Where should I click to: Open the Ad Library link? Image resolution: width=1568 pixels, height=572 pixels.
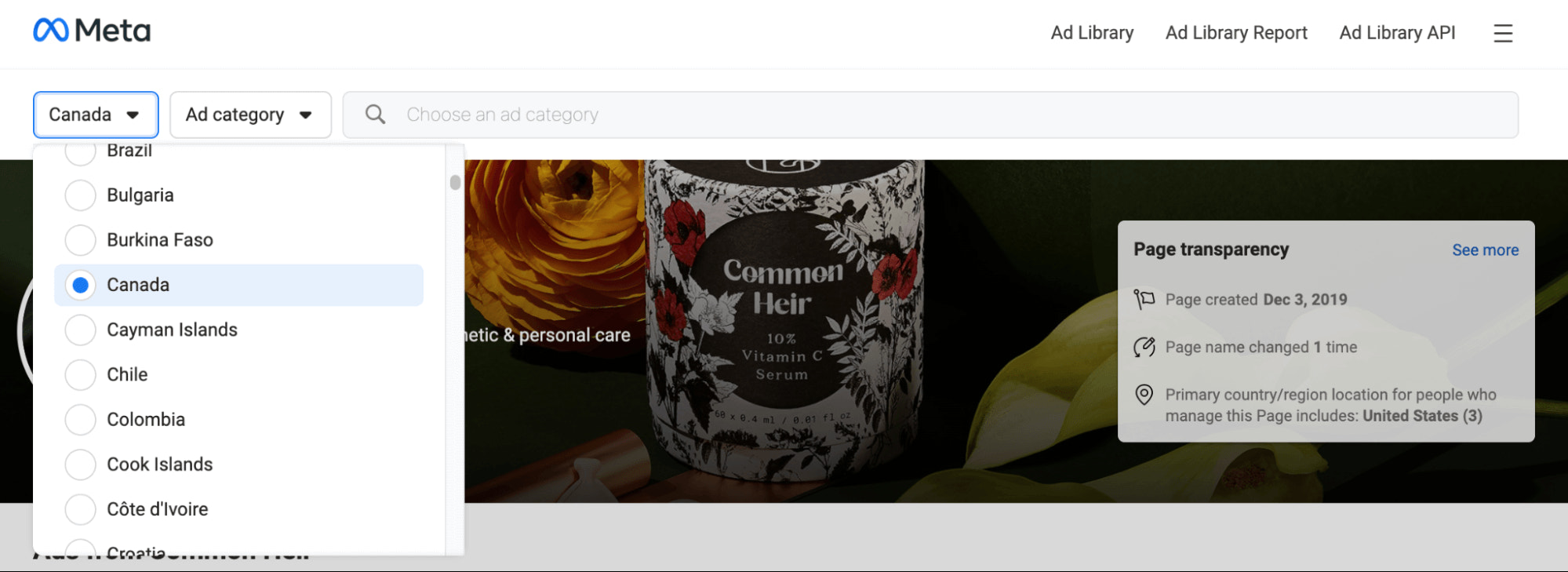click(x=1092, y=33)
